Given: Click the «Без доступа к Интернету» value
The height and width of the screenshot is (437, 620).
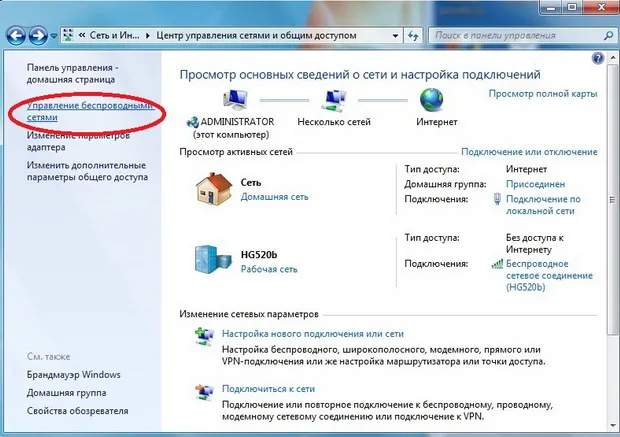Looking at the screenshot, I should click(x=535, y=244).
